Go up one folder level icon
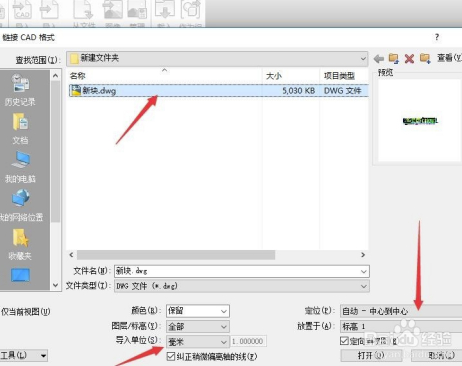Image resolution: width=462 pixels, height=366 pixels. [394, 59]
